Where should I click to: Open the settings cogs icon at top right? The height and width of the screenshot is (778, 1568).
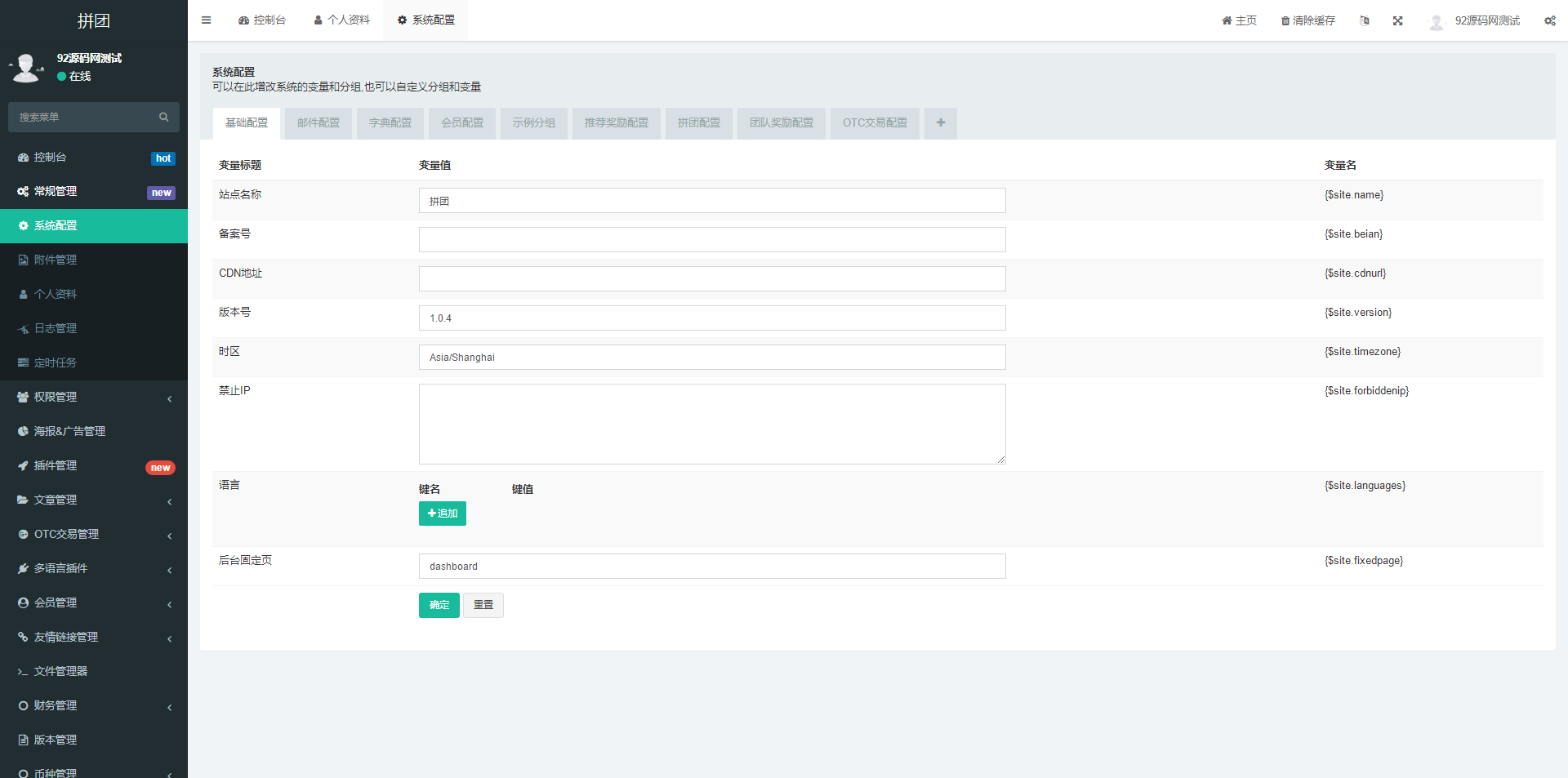tap(1550, 20)
